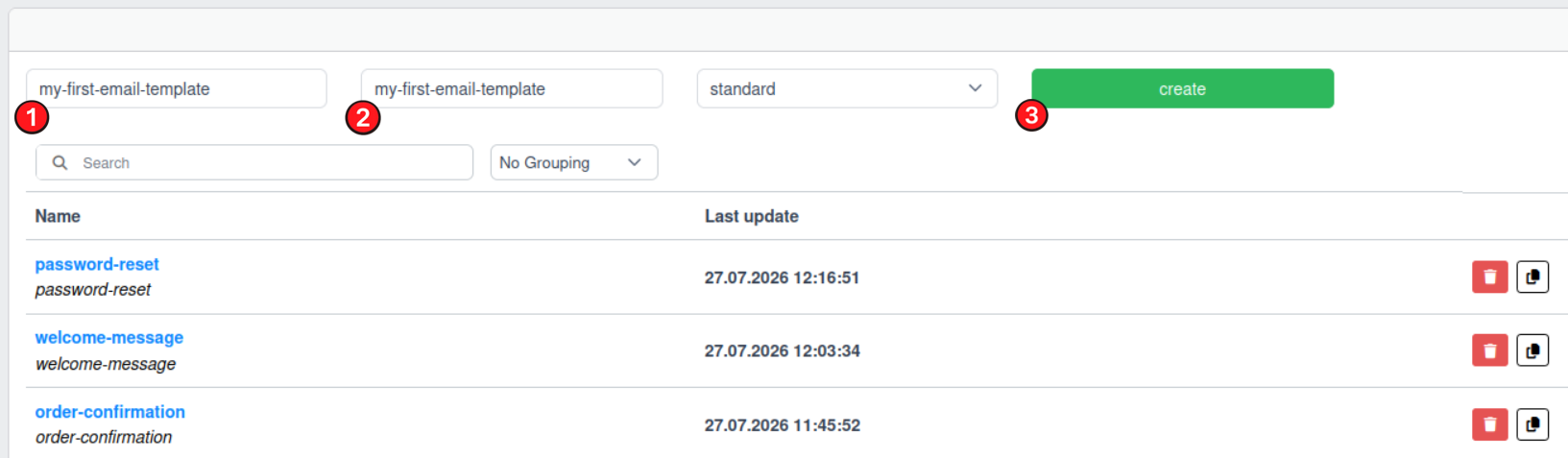This screenshot has width=1568, height=458.
Task: Expand the No Grouping dropdown
Action: (574, 162)
